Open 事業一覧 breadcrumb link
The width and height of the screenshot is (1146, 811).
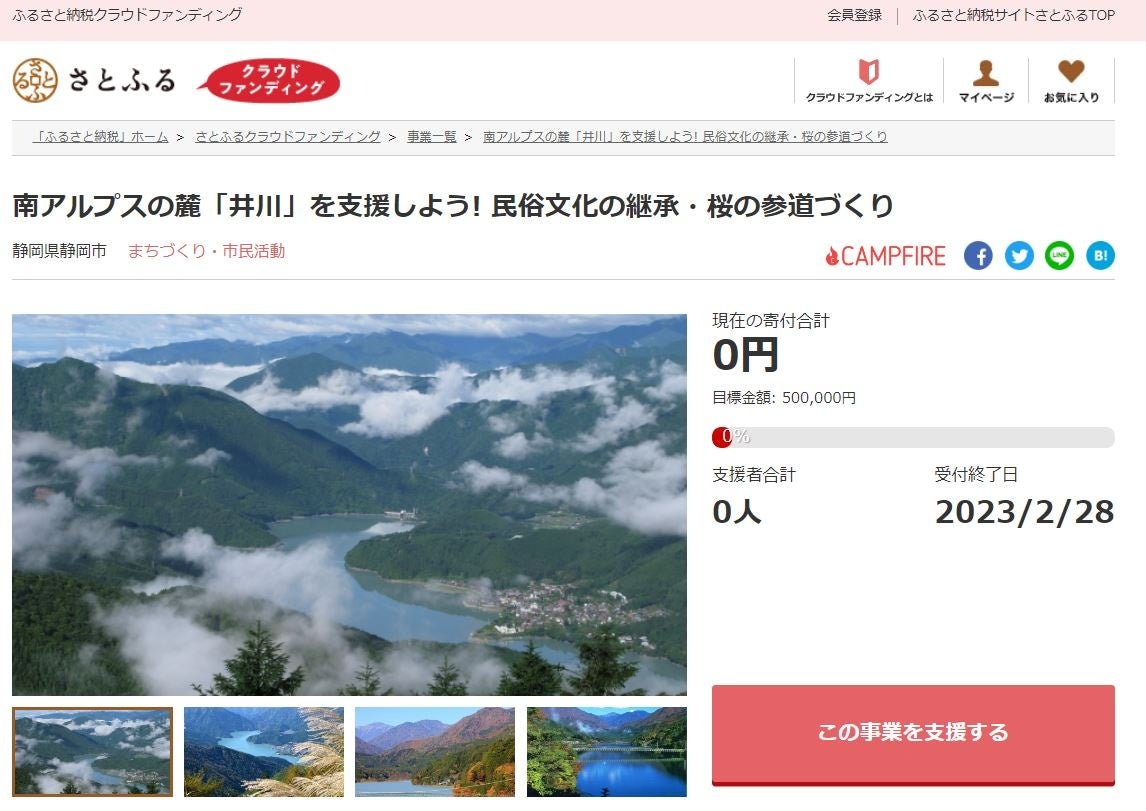[431, 137]
